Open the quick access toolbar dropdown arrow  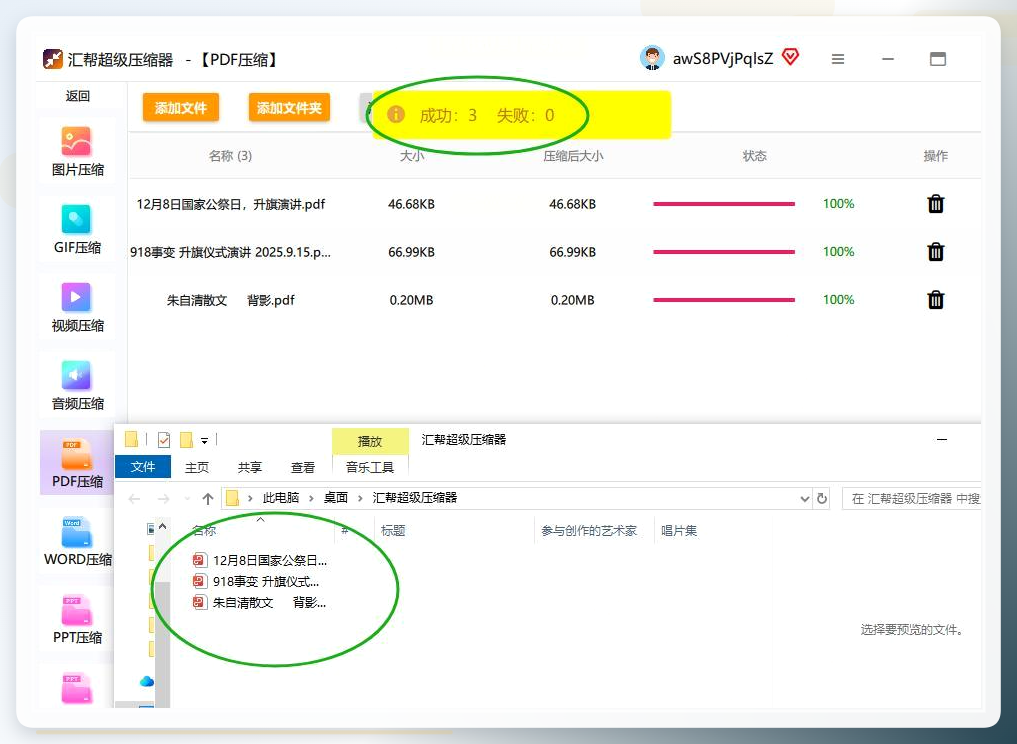pos(204,440)
